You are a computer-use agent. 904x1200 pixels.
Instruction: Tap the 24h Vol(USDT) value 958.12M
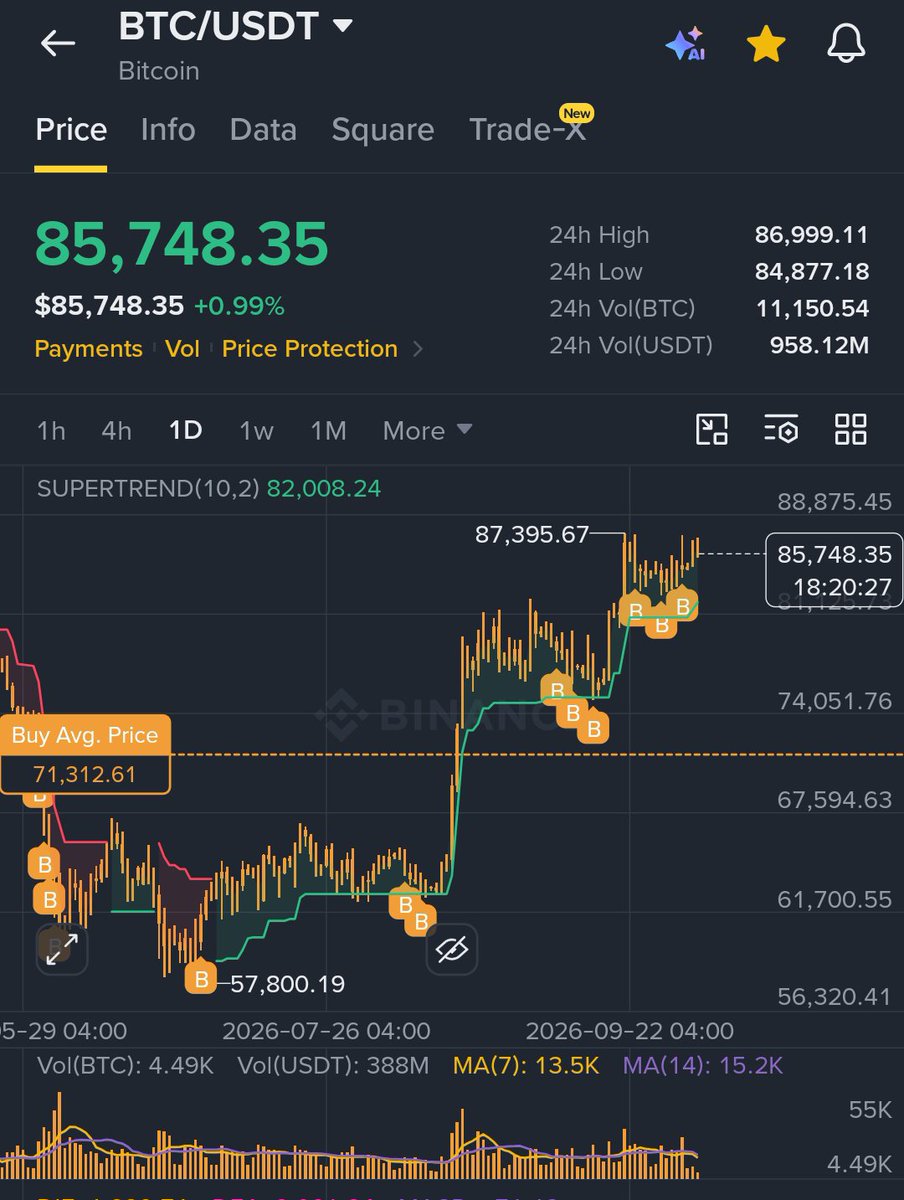click(x=819, y=346)
